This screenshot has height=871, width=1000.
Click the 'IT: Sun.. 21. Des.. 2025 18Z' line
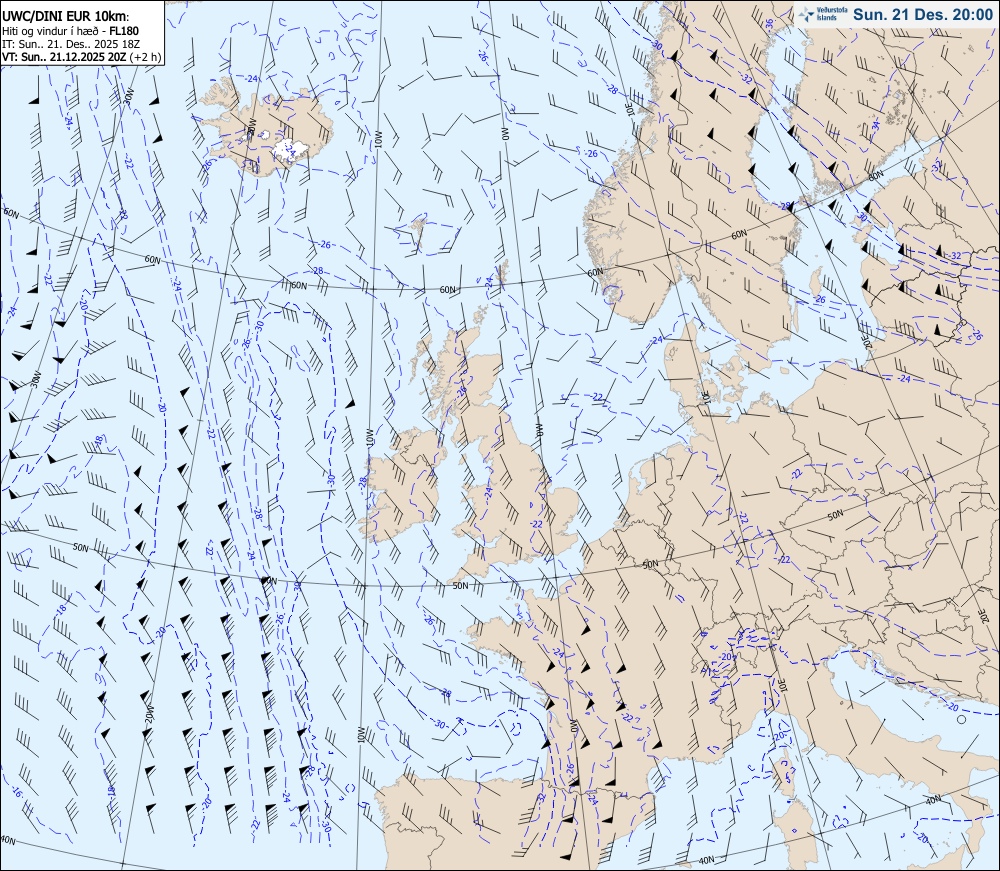point(71,44)
